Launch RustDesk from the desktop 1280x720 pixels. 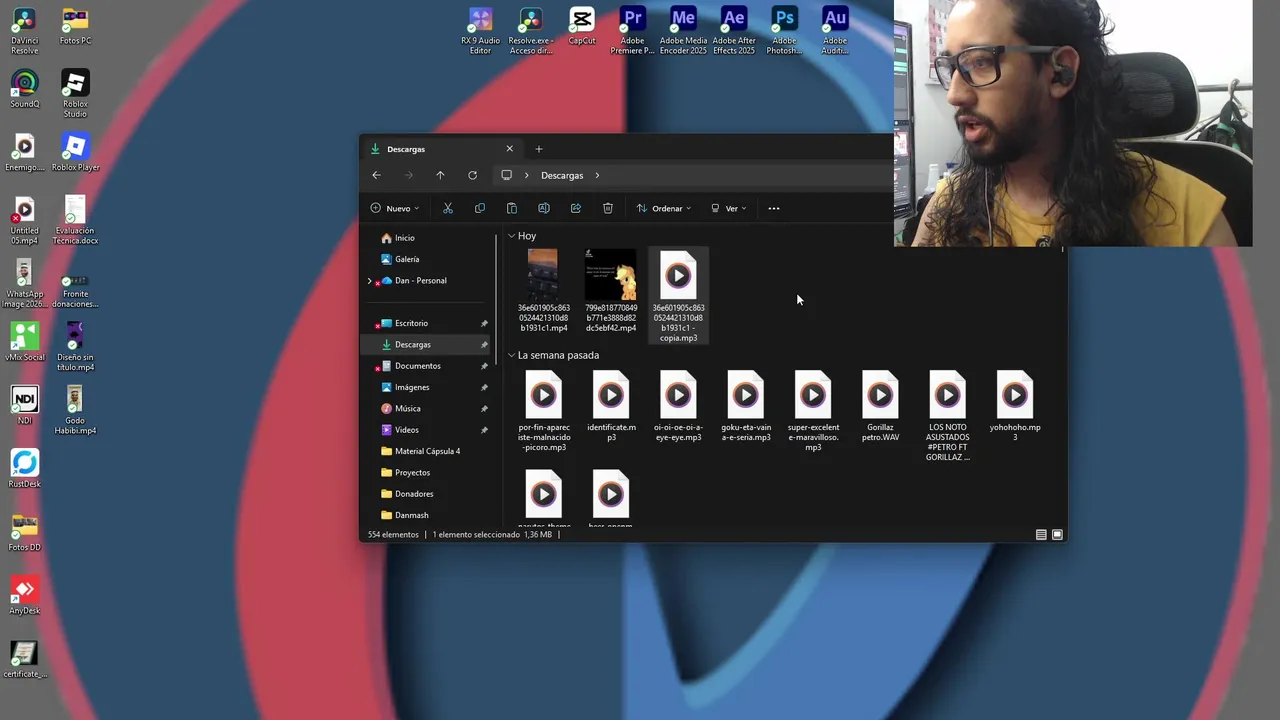[24, 469]
